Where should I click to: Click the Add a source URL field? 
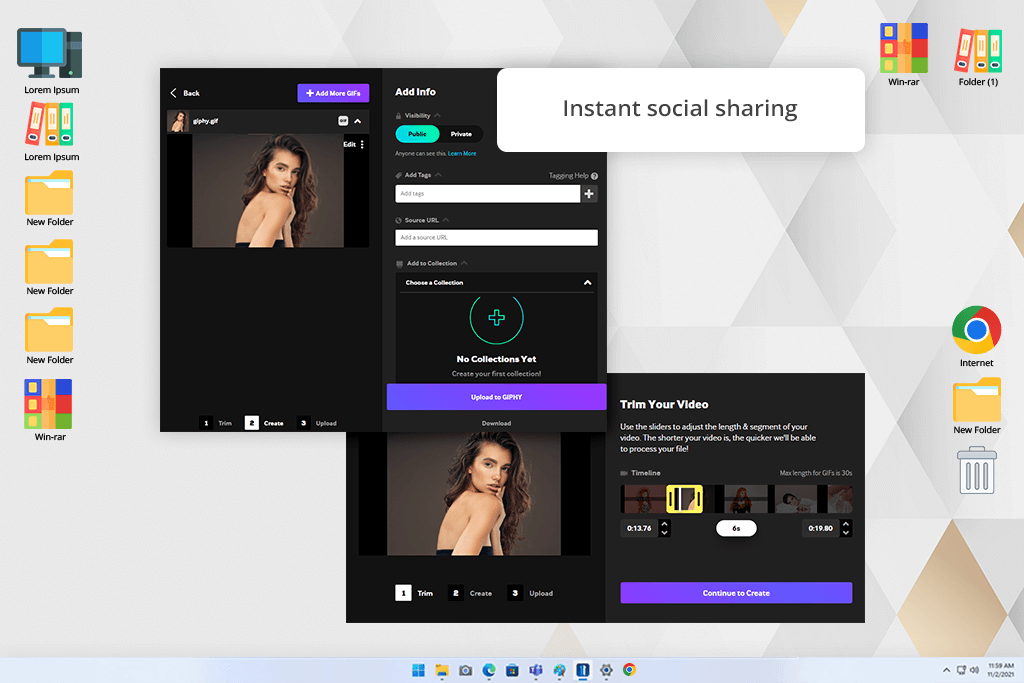click(x=496, y=238)
